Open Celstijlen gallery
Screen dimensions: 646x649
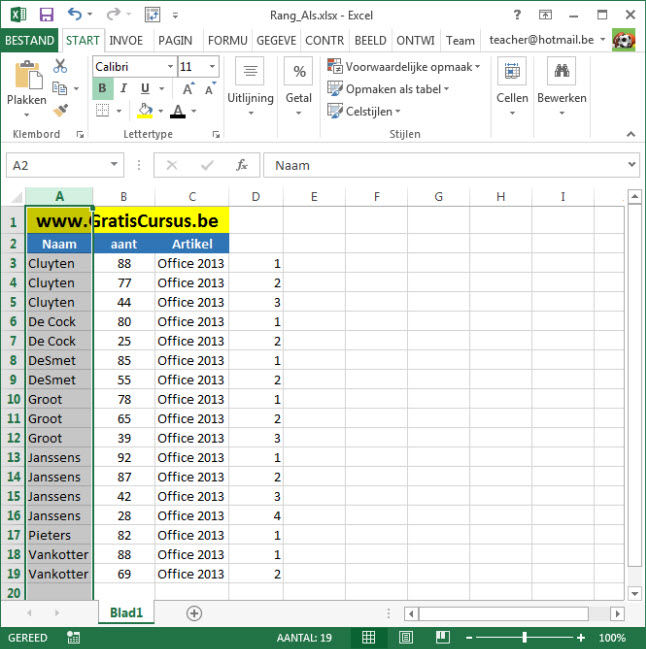364,111
